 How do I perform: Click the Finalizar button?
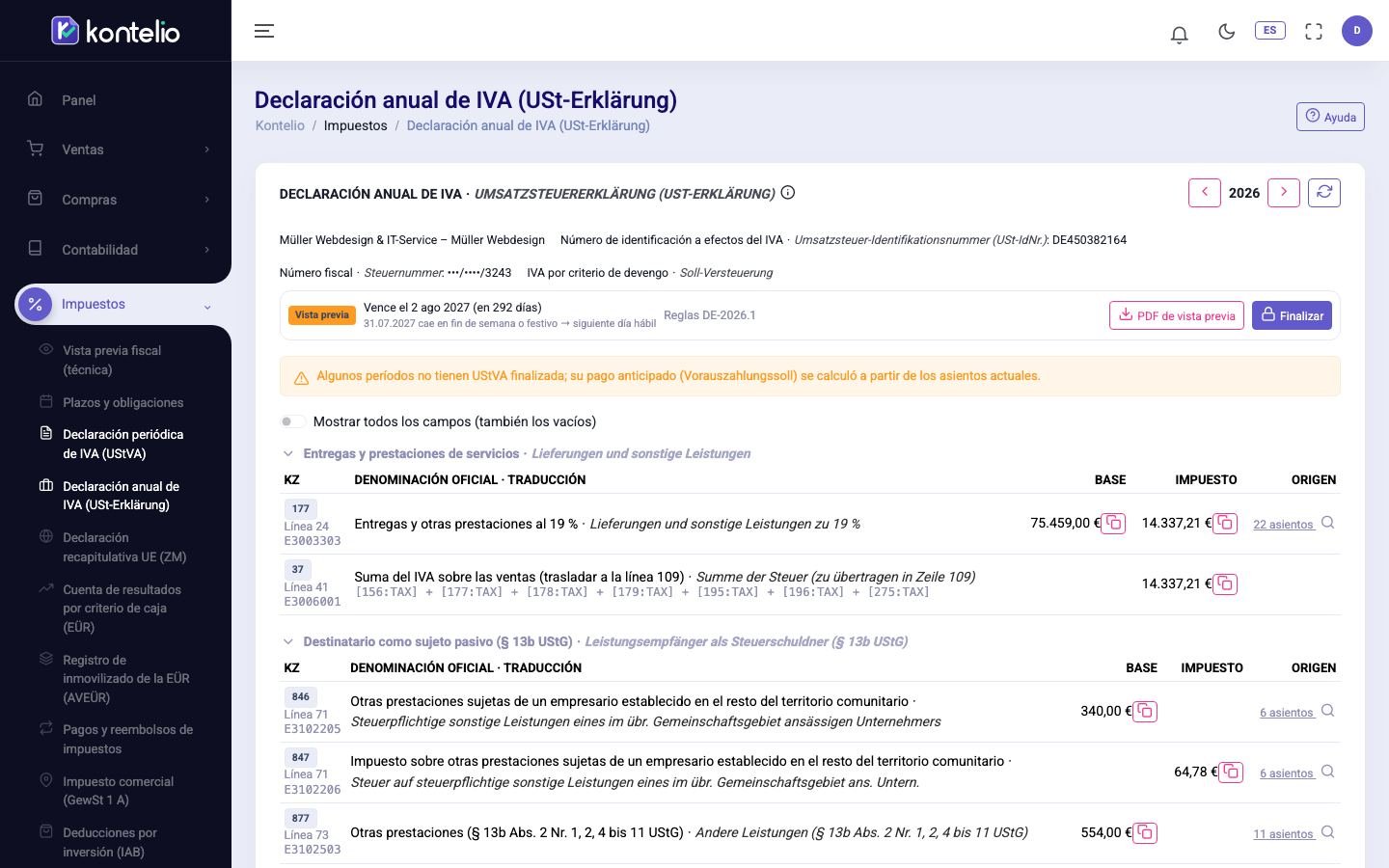coord(1292,315)
